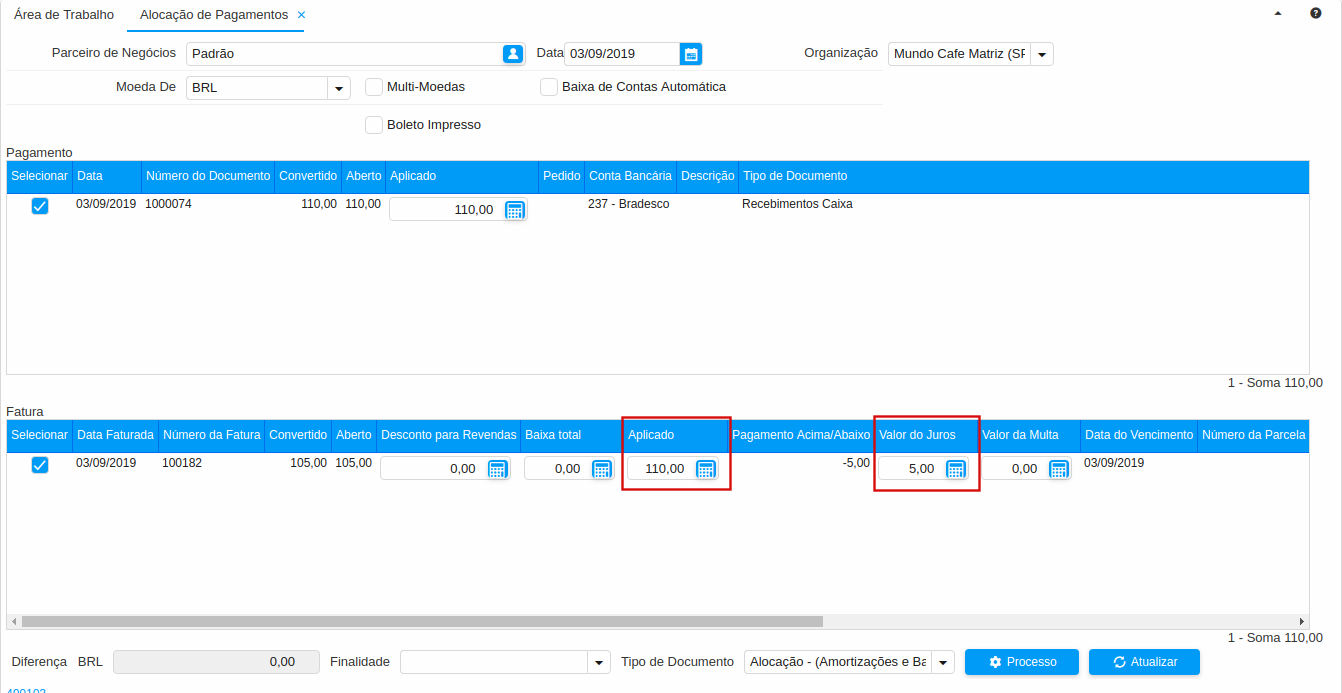Click the help question mark icon
Viewport: 1342px width, 693px height.
click(1316, 14)
